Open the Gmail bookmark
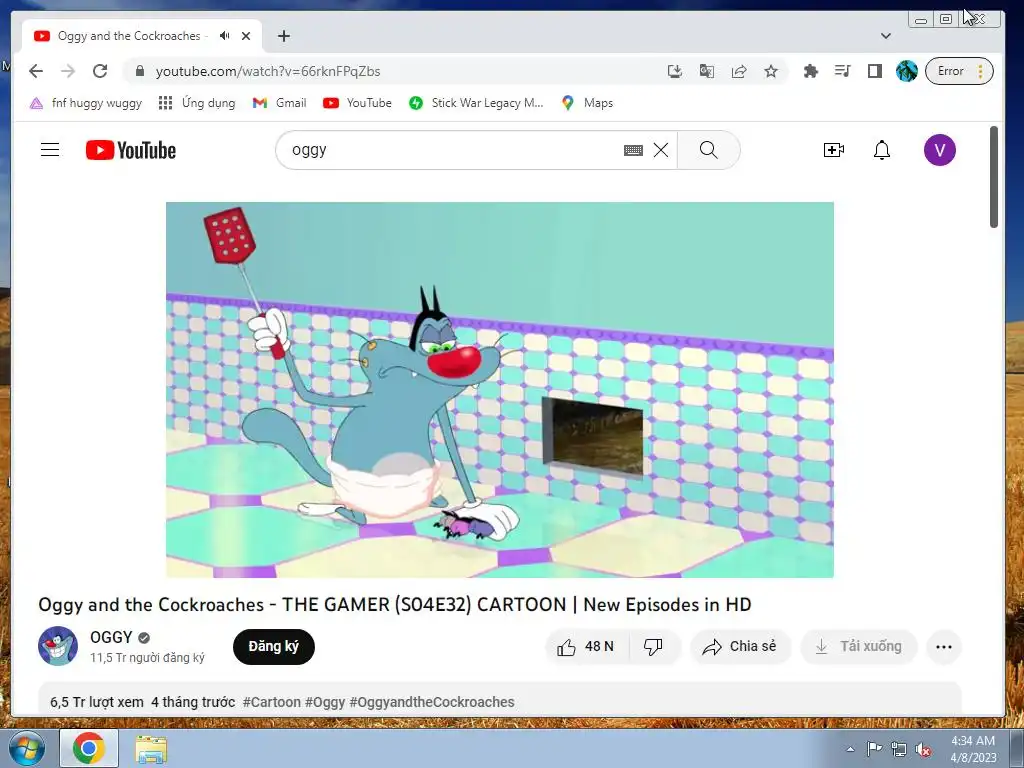Screen dimensions: 1024x768 (280, 103)
